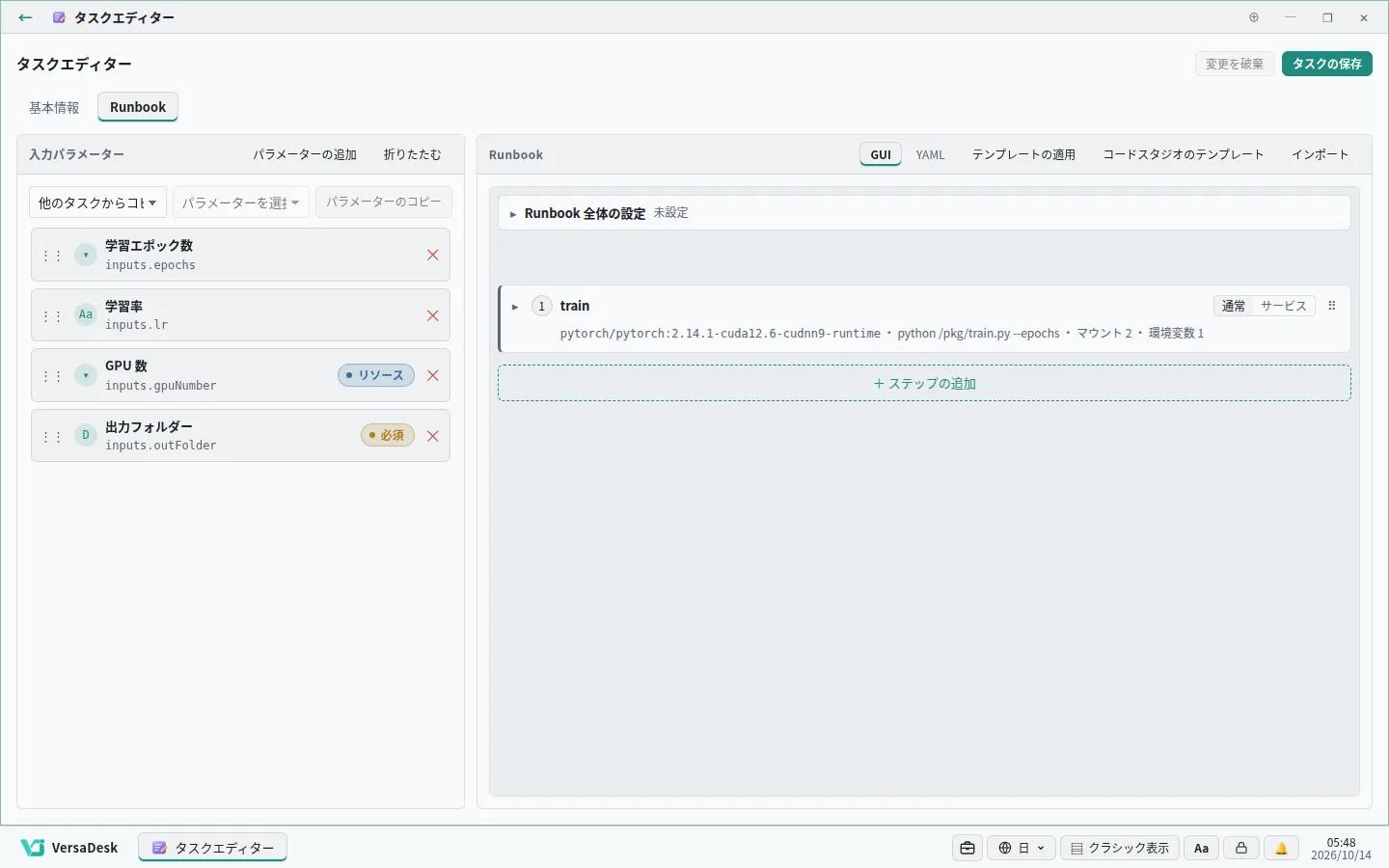Open the language selector 日 dropdown
Viewport: 1389px width, 868px height.
coord(1021,848)
